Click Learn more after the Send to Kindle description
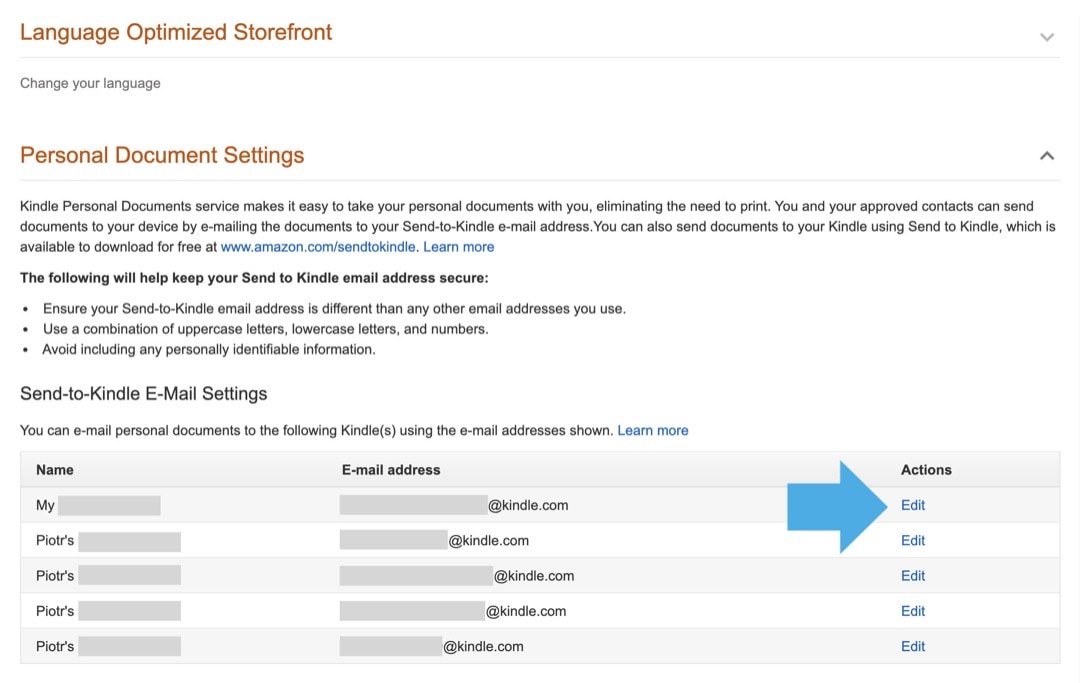The width and height of the screenshot is (1080, 683). coord(458,246)
